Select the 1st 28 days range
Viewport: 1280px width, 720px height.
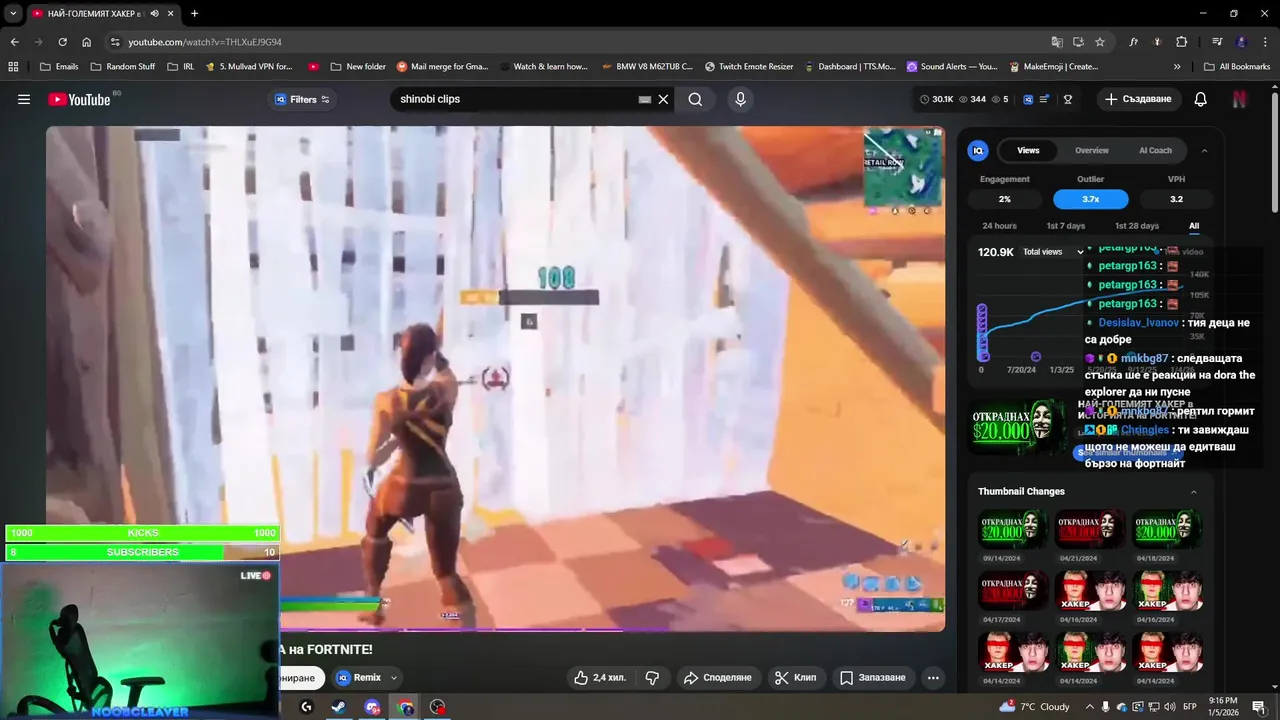1137,226
